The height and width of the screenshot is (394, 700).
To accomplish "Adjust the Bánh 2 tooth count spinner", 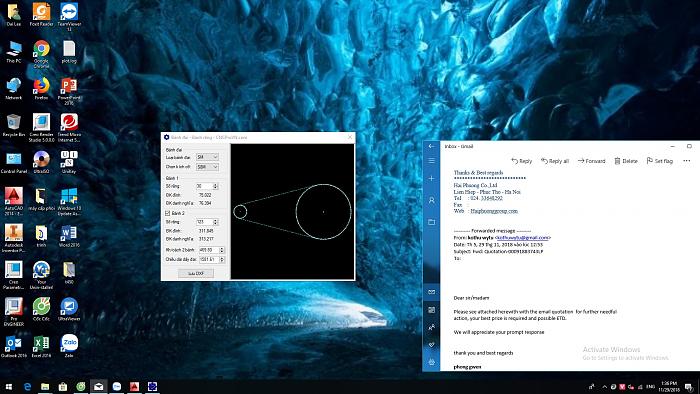I will 216,222.
